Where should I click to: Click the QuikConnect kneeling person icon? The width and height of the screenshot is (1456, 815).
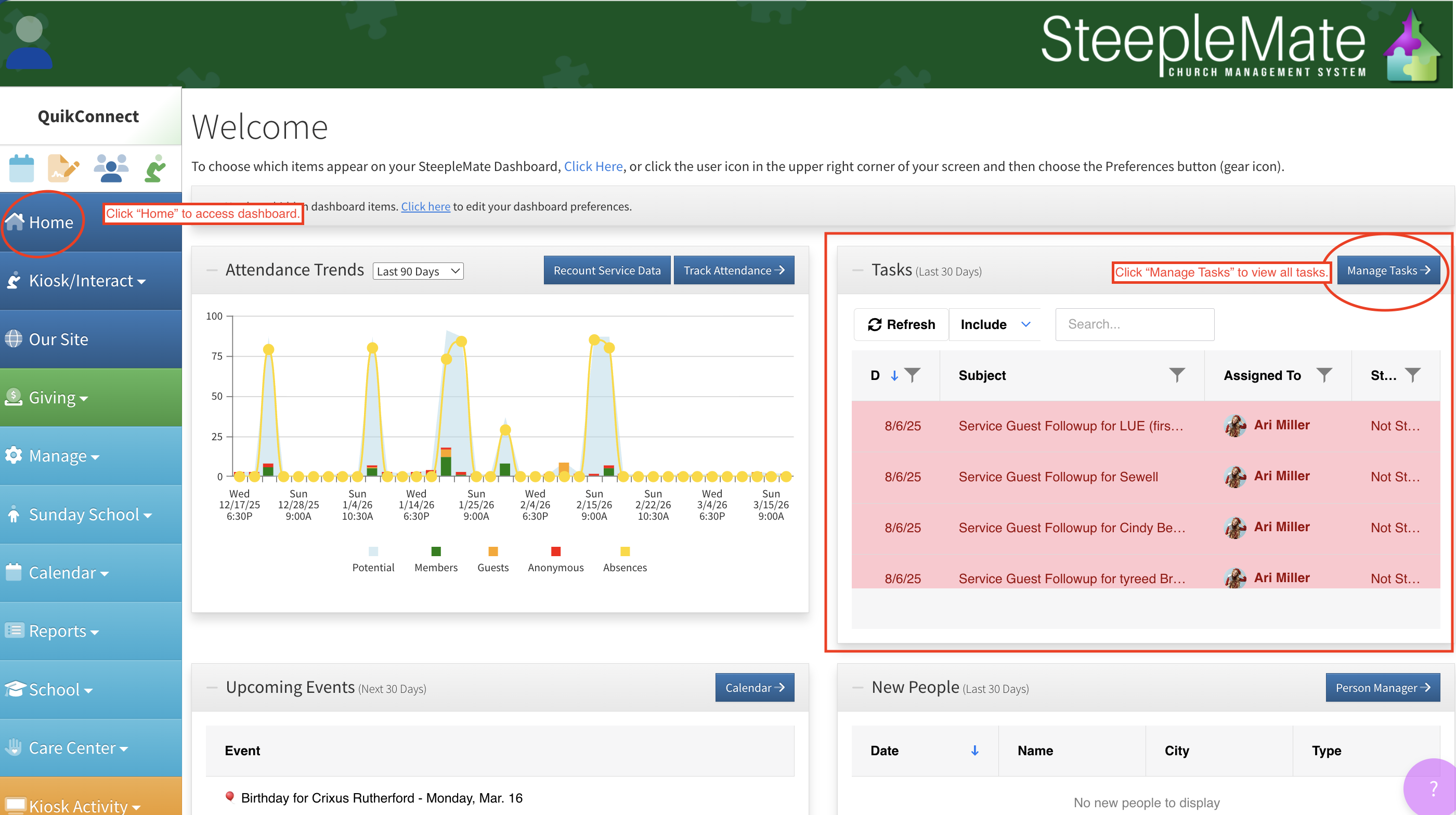tap(155, 168)
